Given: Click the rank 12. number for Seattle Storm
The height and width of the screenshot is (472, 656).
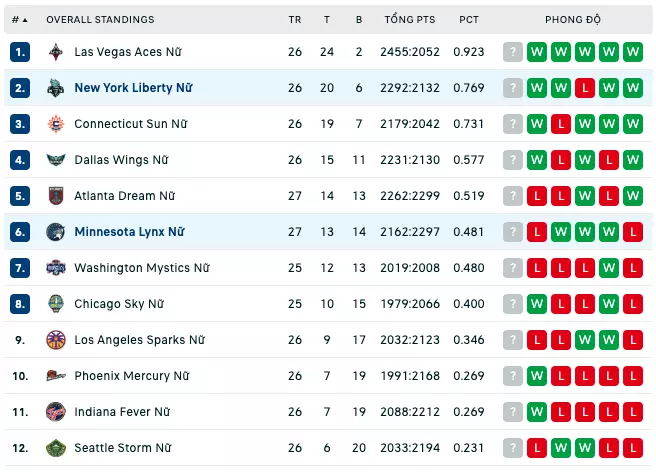Looking at the screenshot, I should [20, 448].
